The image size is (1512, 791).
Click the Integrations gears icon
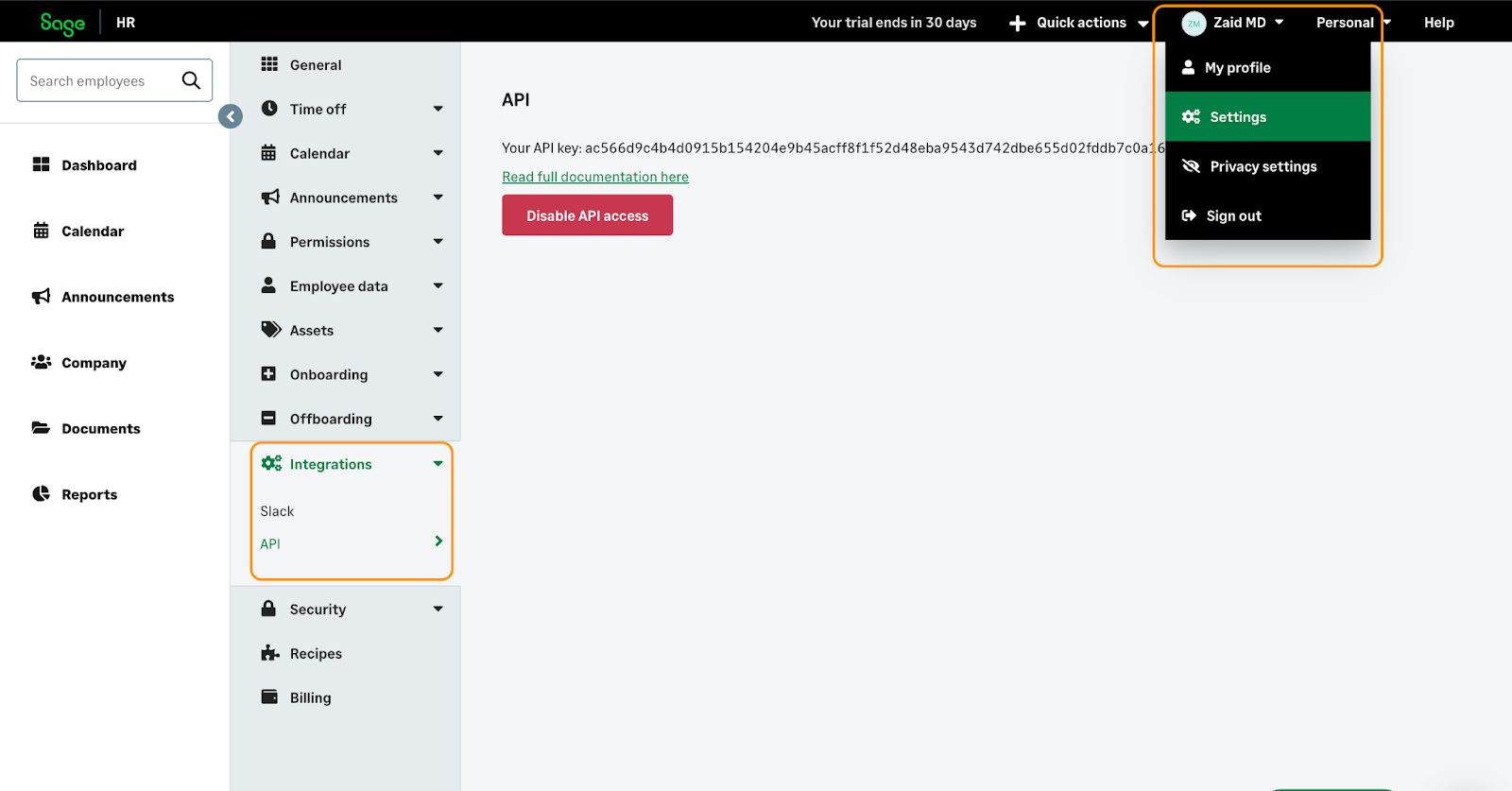coord(271,463)
